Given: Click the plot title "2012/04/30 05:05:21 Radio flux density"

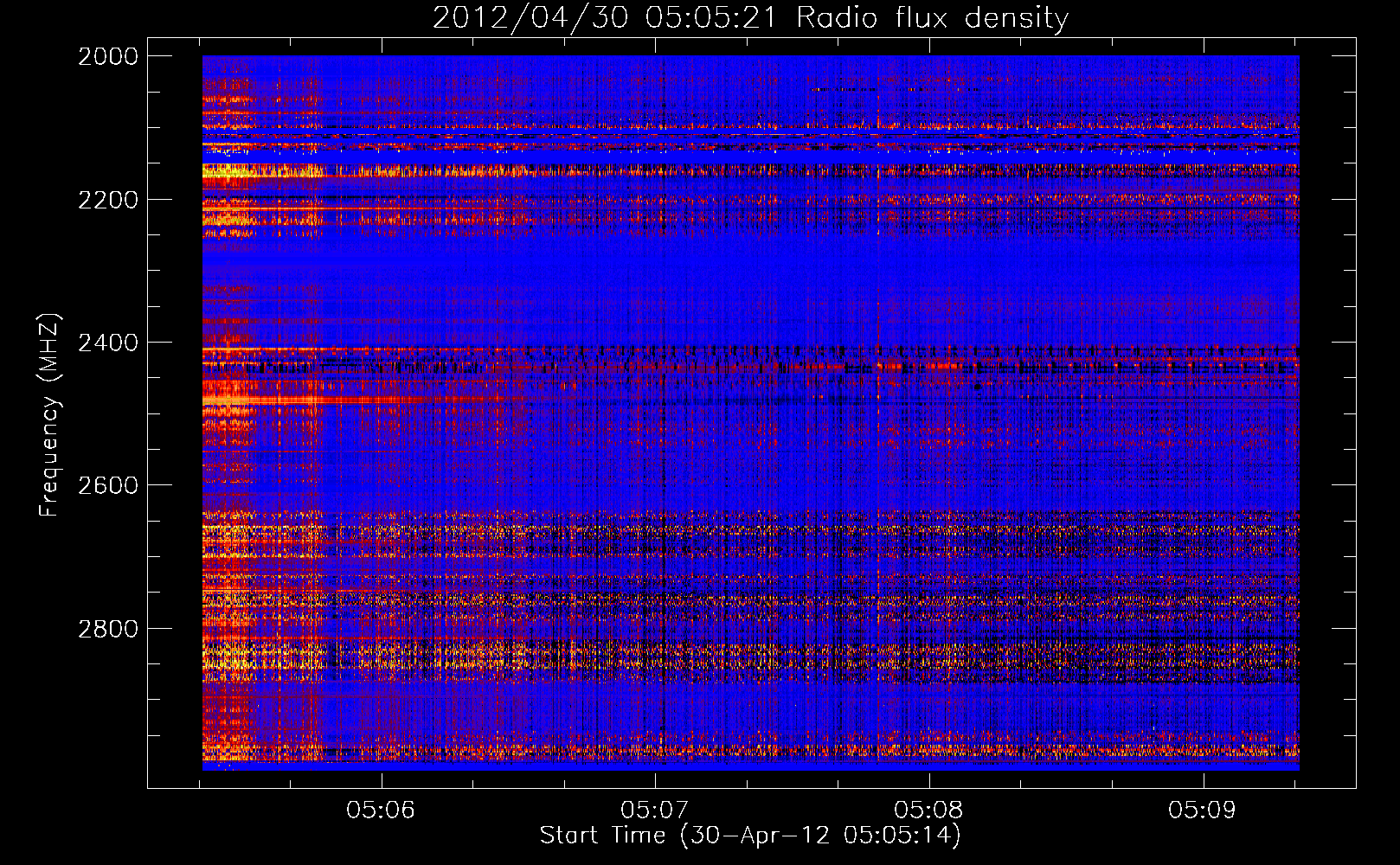Looking at the screenshot, I should (750, 17).
